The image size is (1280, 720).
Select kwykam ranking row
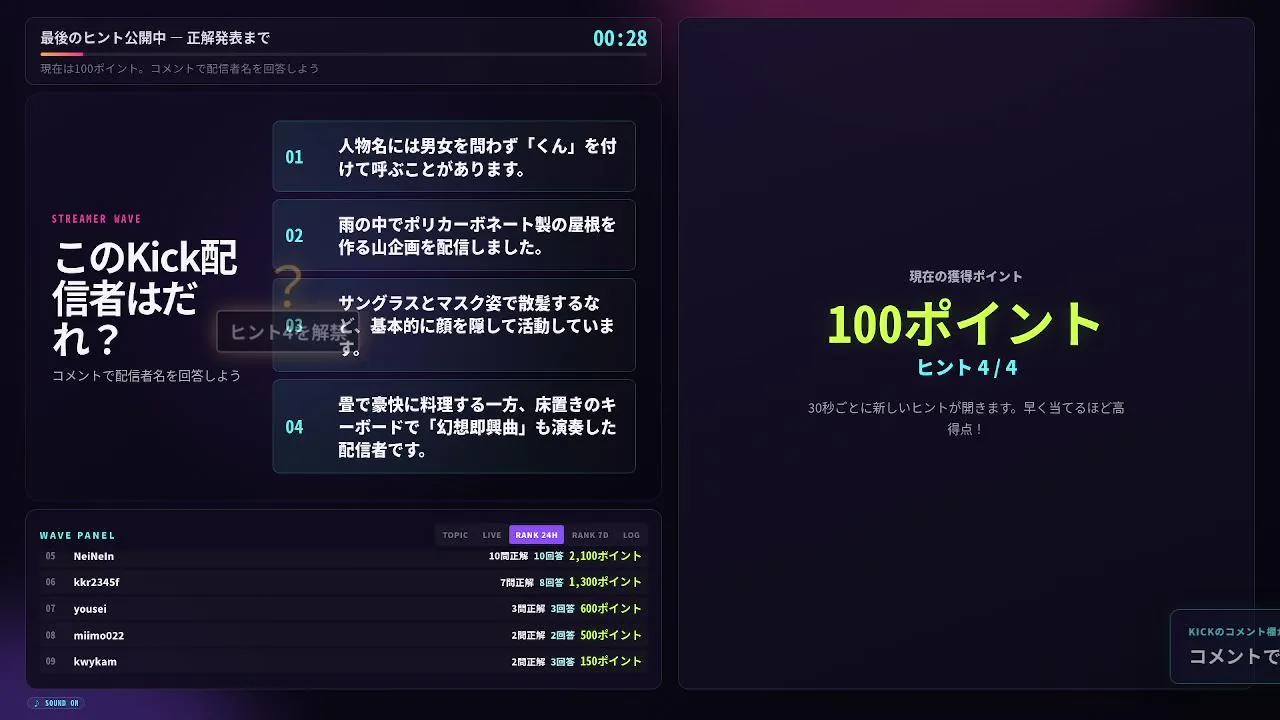[343, 662]
